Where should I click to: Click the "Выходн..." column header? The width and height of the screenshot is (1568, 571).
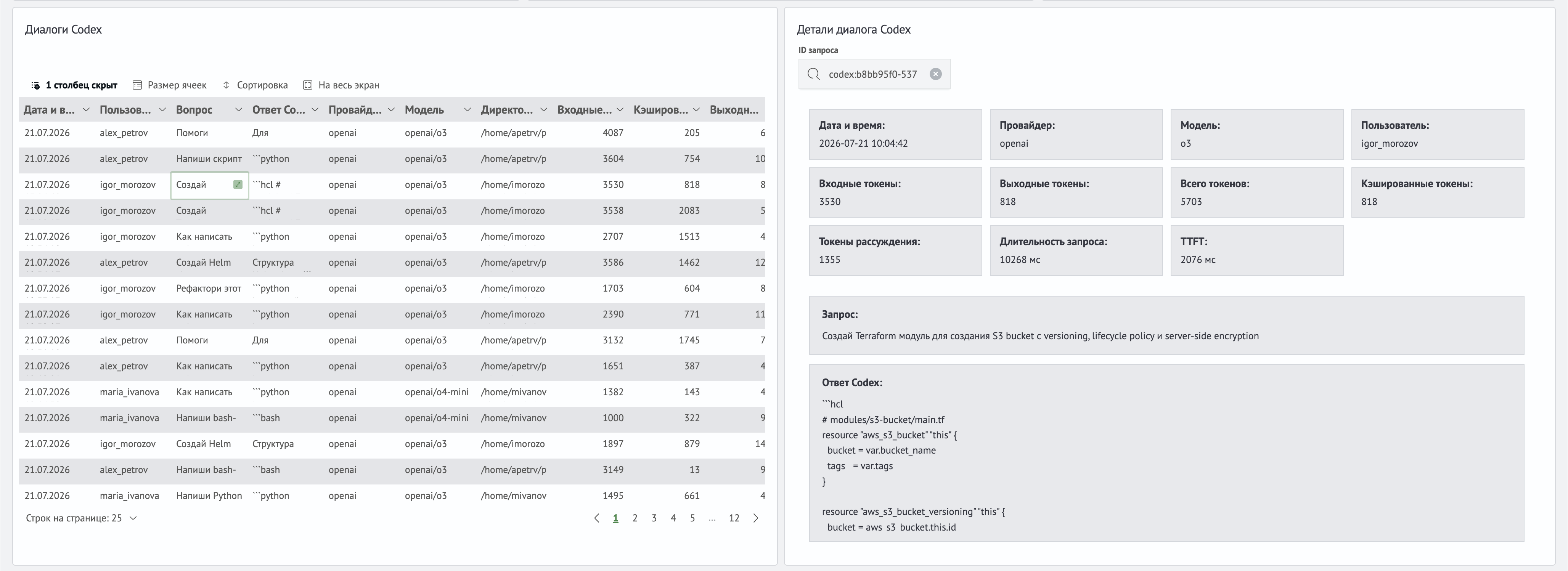coord(734,109)
